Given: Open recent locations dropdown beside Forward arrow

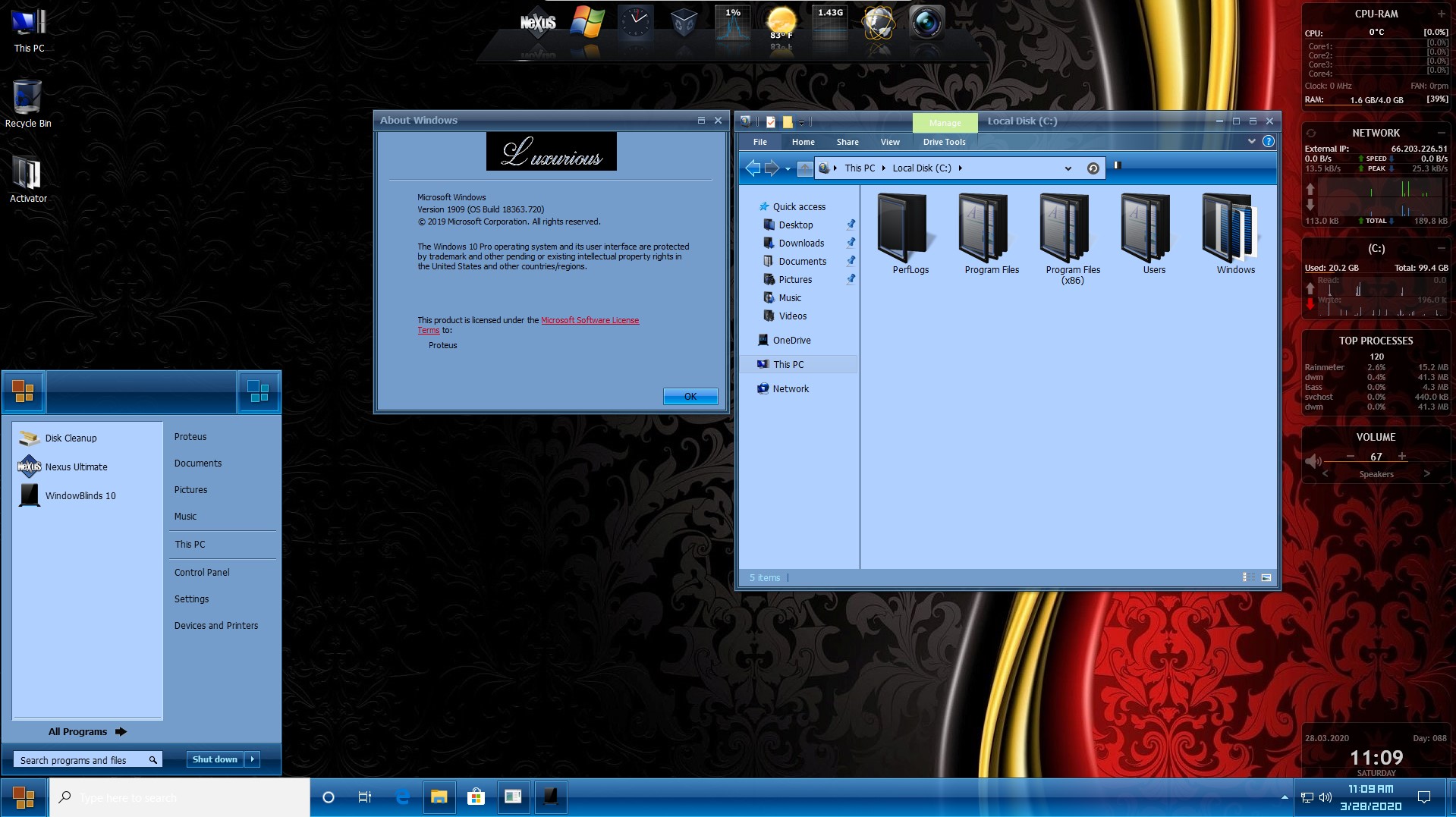Looking at the screenshot, I should 788,169.
